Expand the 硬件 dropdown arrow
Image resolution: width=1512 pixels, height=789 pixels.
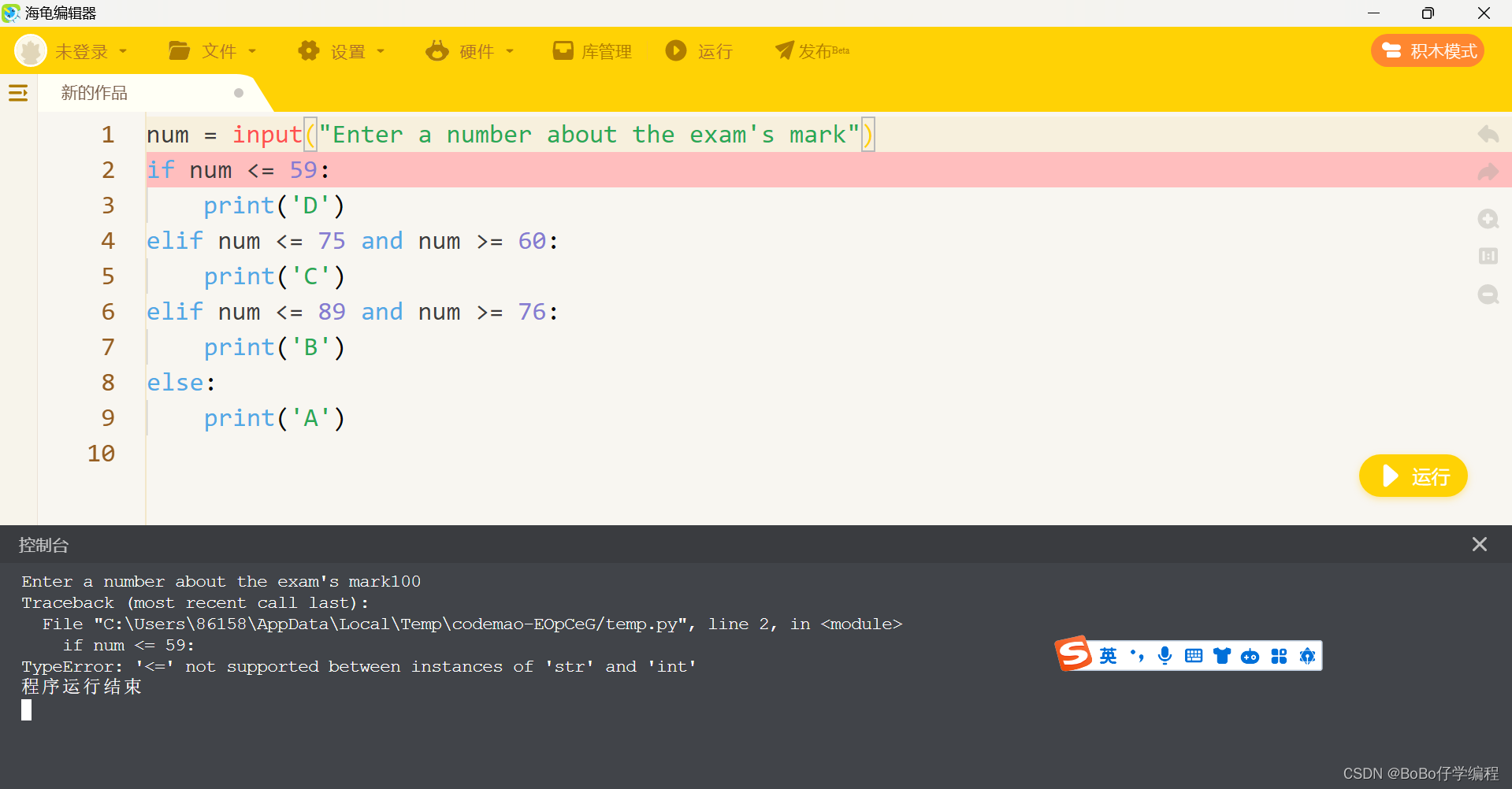pyautogui.click(x=510, y=51)
